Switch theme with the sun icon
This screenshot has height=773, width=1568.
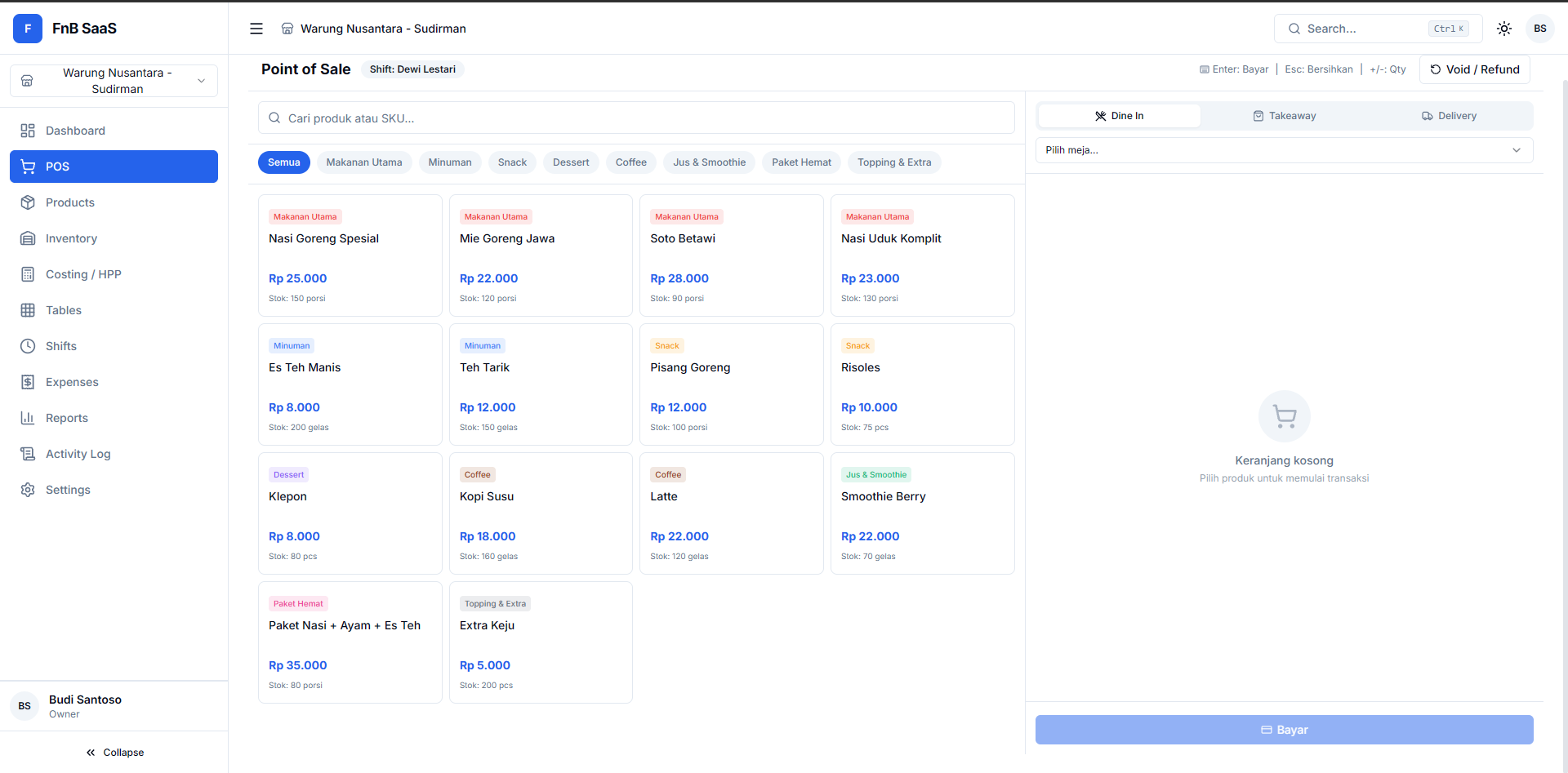pyautogui.click(x=1504, y=29)
